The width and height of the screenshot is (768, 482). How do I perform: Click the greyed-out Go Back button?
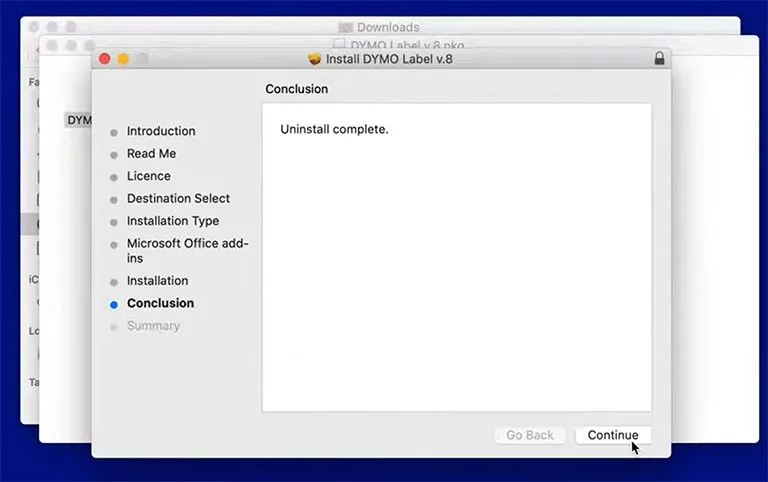(x=530, y=435)
